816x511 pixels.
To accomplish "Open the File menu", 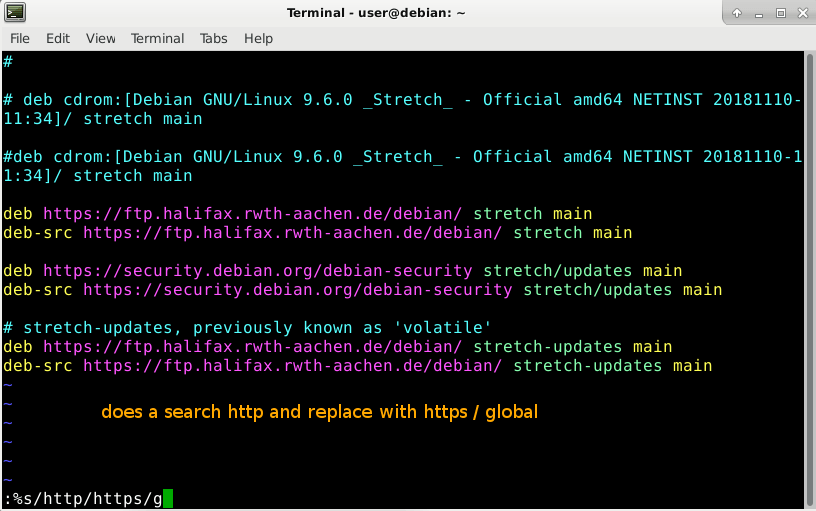I will [20, 39].
